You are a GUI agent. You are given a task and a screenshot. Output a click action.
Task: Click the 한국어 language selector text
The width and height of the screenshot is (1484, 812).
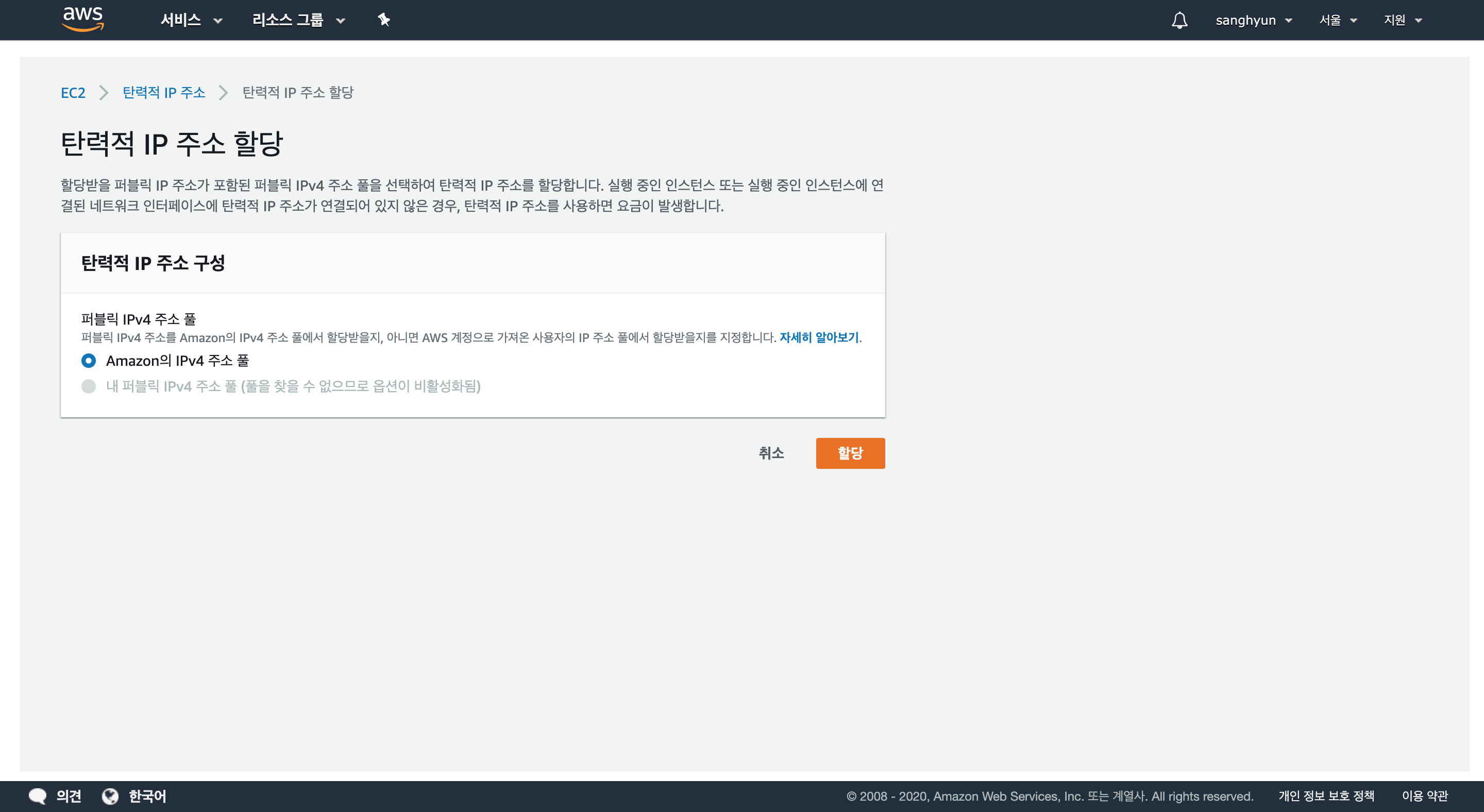[147, 796]
